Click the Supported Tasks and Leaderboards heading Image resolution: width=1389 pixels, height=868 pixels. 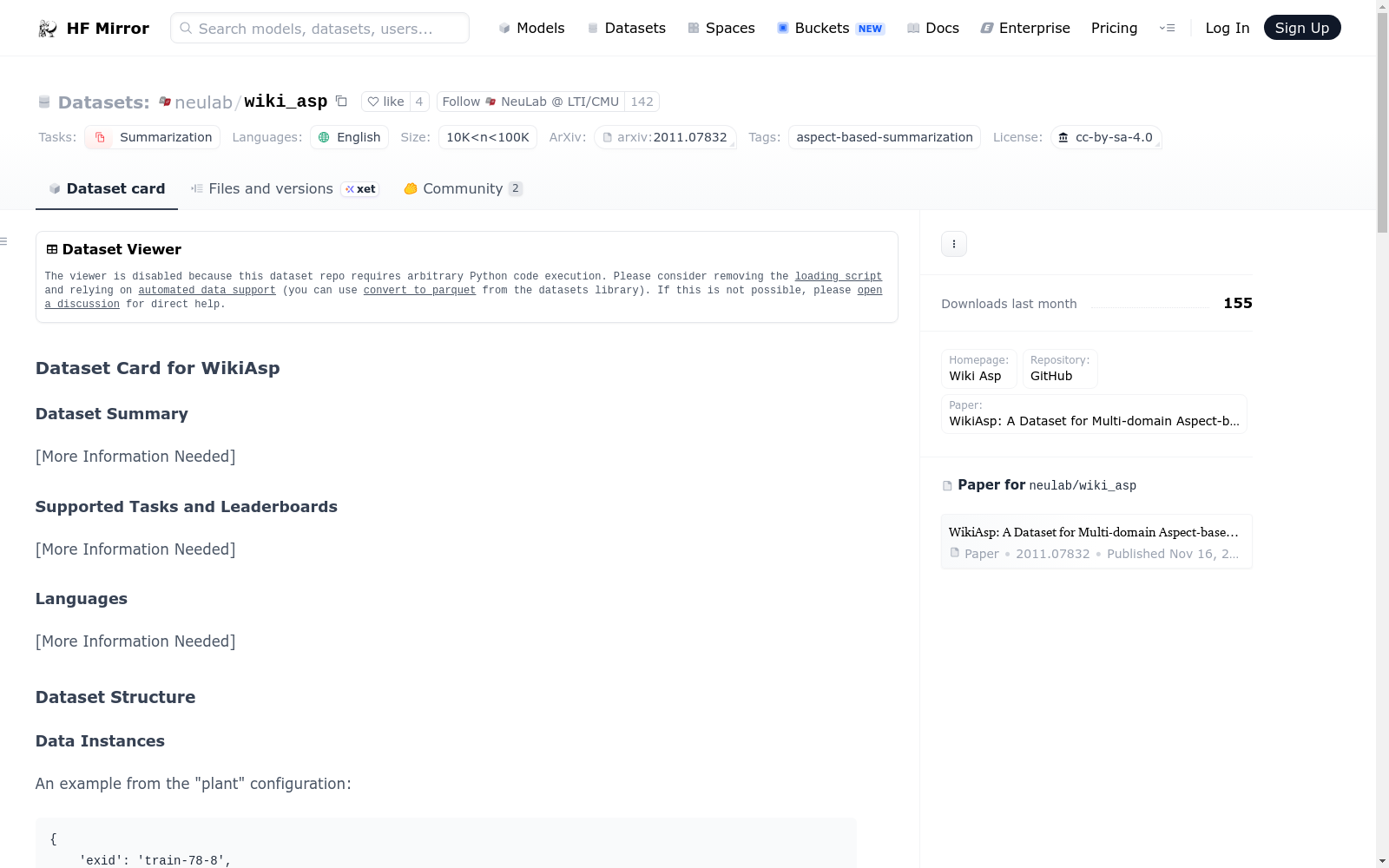[x=187, y=507]
